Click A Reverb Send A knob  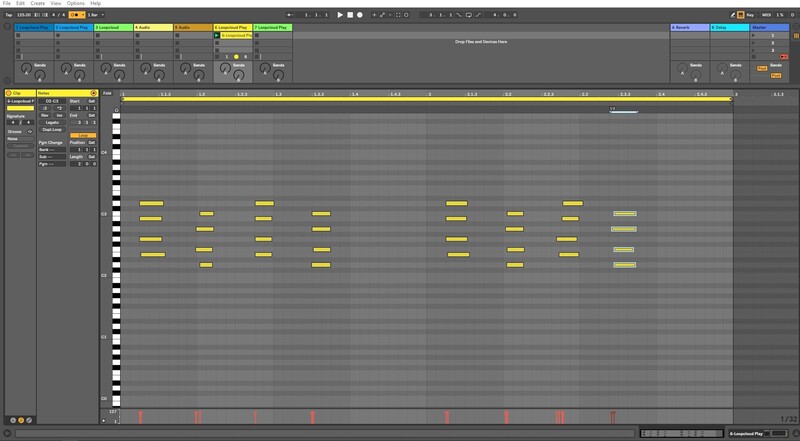coord(682,68)
